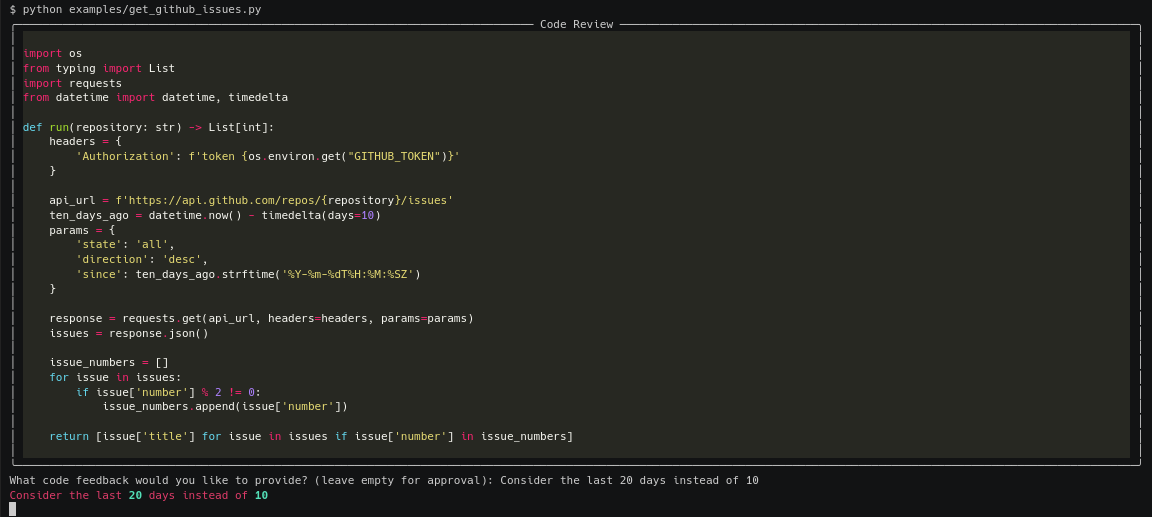Click the 'Authorization' header line
Image resolution: width=1152 pixels, height=517 pixels.
pyautogui.click(x=267, y=156)
